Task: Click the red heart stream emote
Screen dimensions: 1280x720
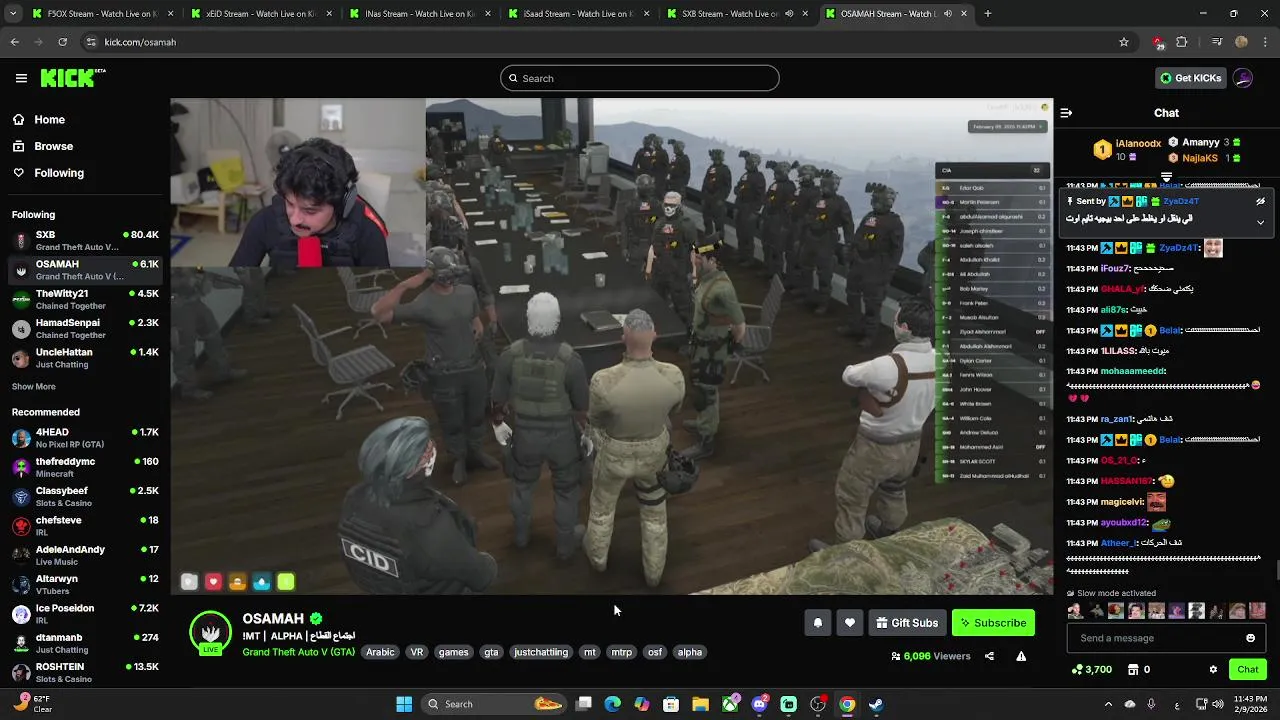Action: [x=213, y=582]
